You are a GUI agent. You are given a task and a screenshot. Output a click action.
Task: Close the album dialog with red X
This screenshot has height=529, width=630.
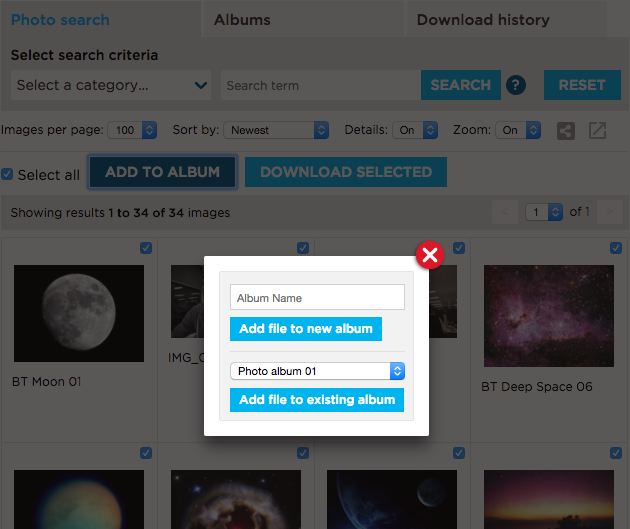pyautogui.click(x=430, y=256)
